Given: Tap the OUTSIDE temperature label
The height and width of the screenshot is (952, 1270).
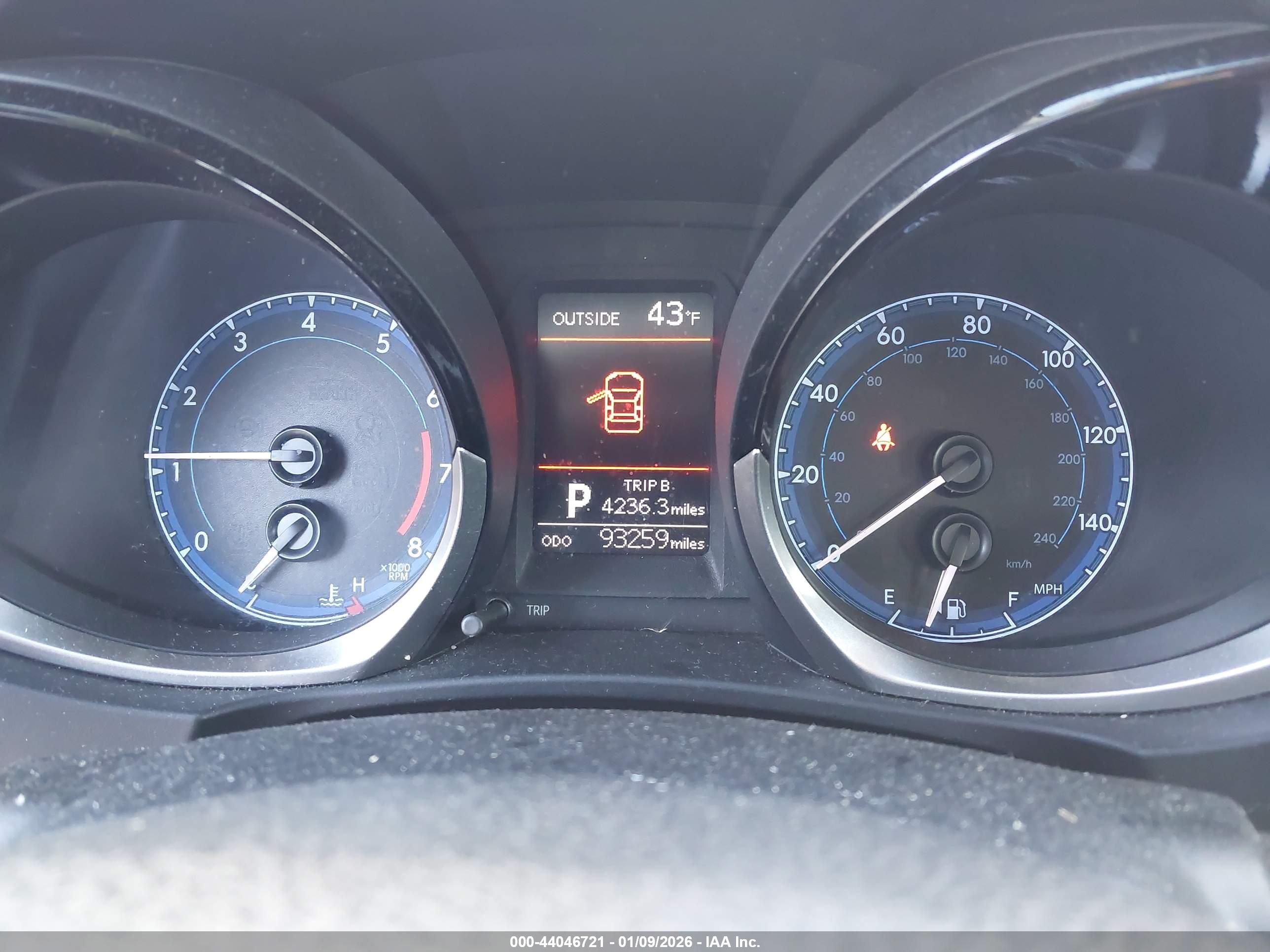Looking at the screenshot, I should click(586, 318).
